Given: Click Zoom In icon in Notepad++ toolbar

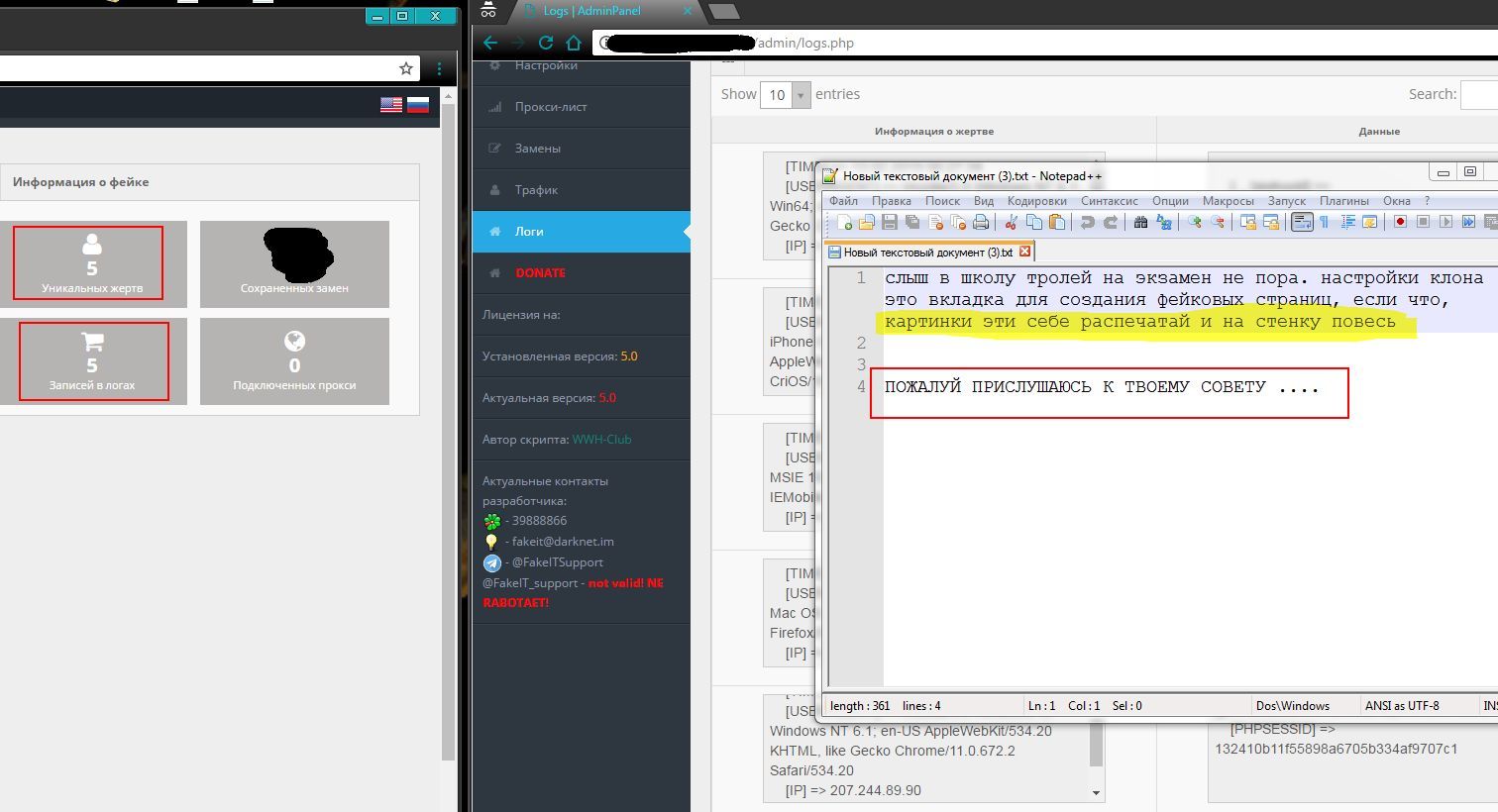Looking at the screenshot, I should pyautogui.click(x=1194, y=222).
